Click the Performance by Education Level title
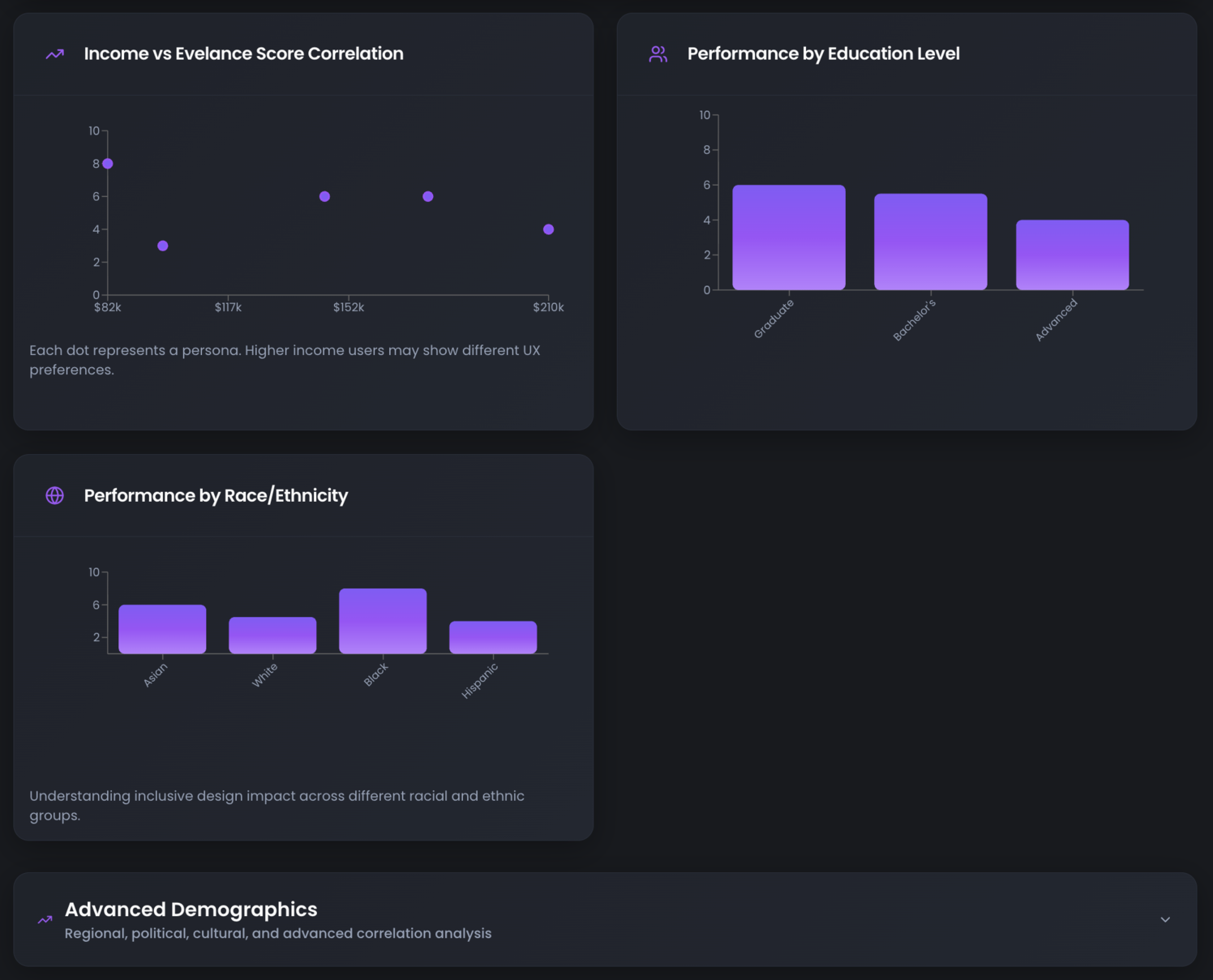 (823, 54)
